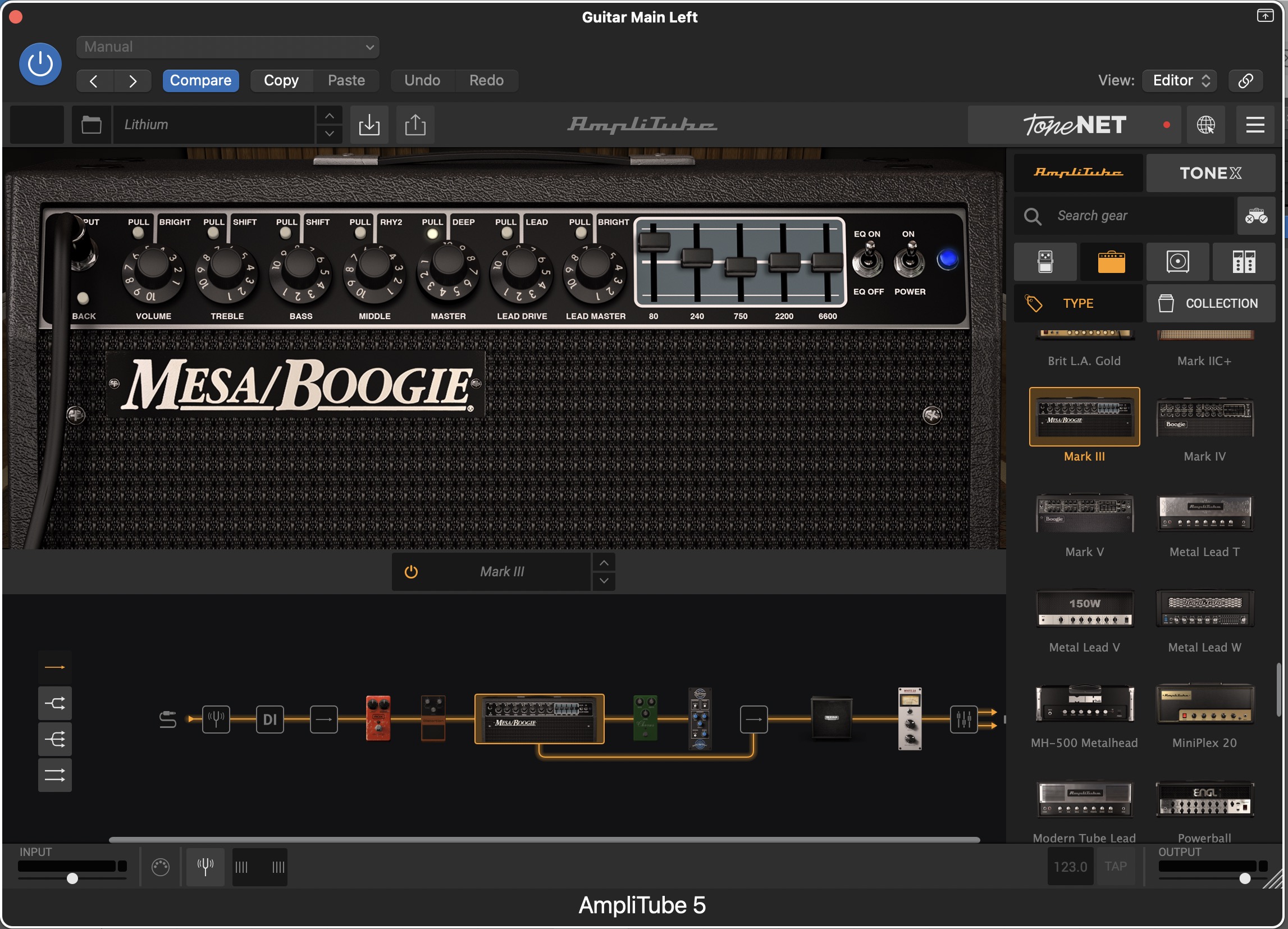Toggle the plugin bypass power button
Screen dimensions: 1288x929
pos(40,63)
